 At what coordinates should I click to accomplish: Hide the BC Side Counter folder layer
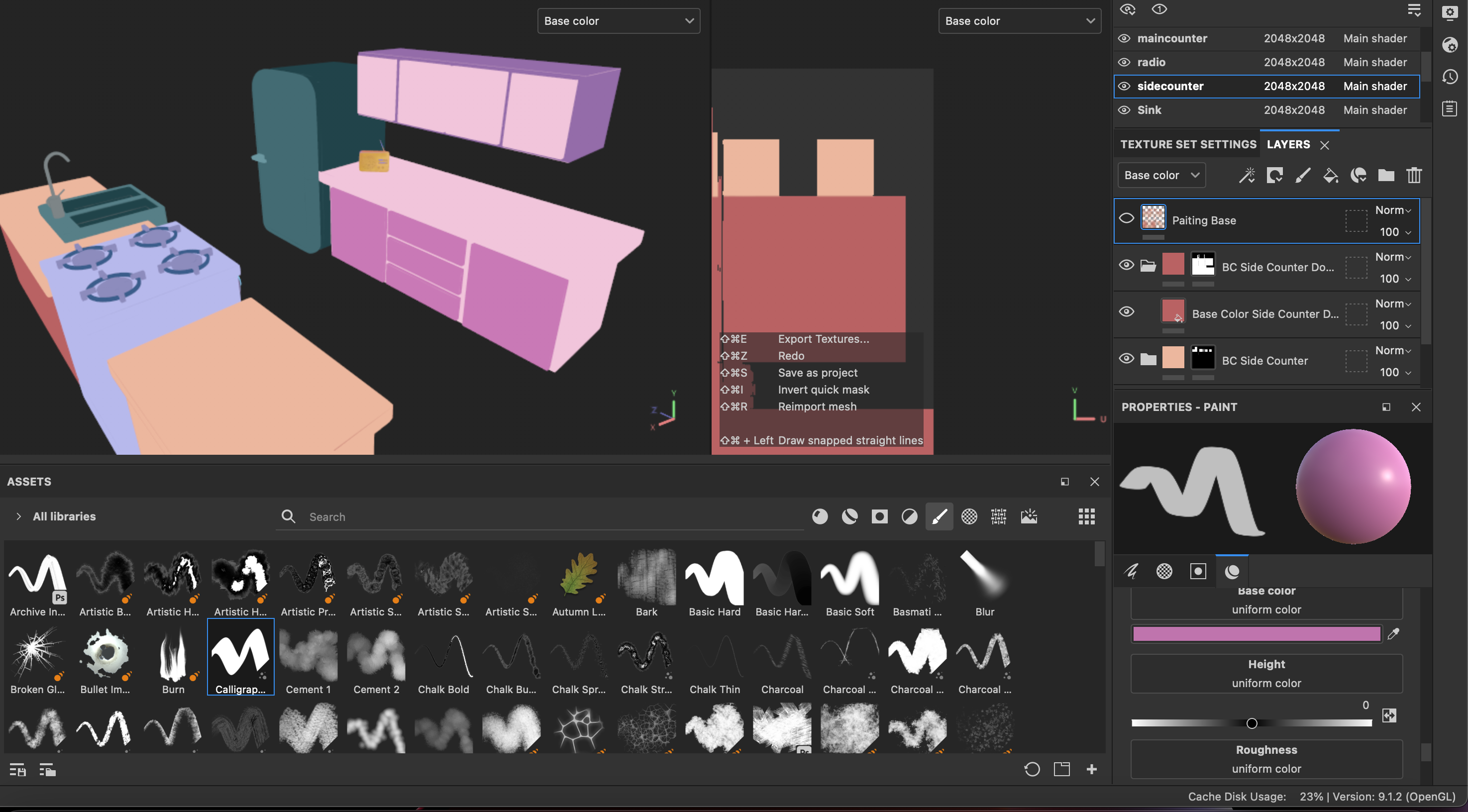point(1126,359)
